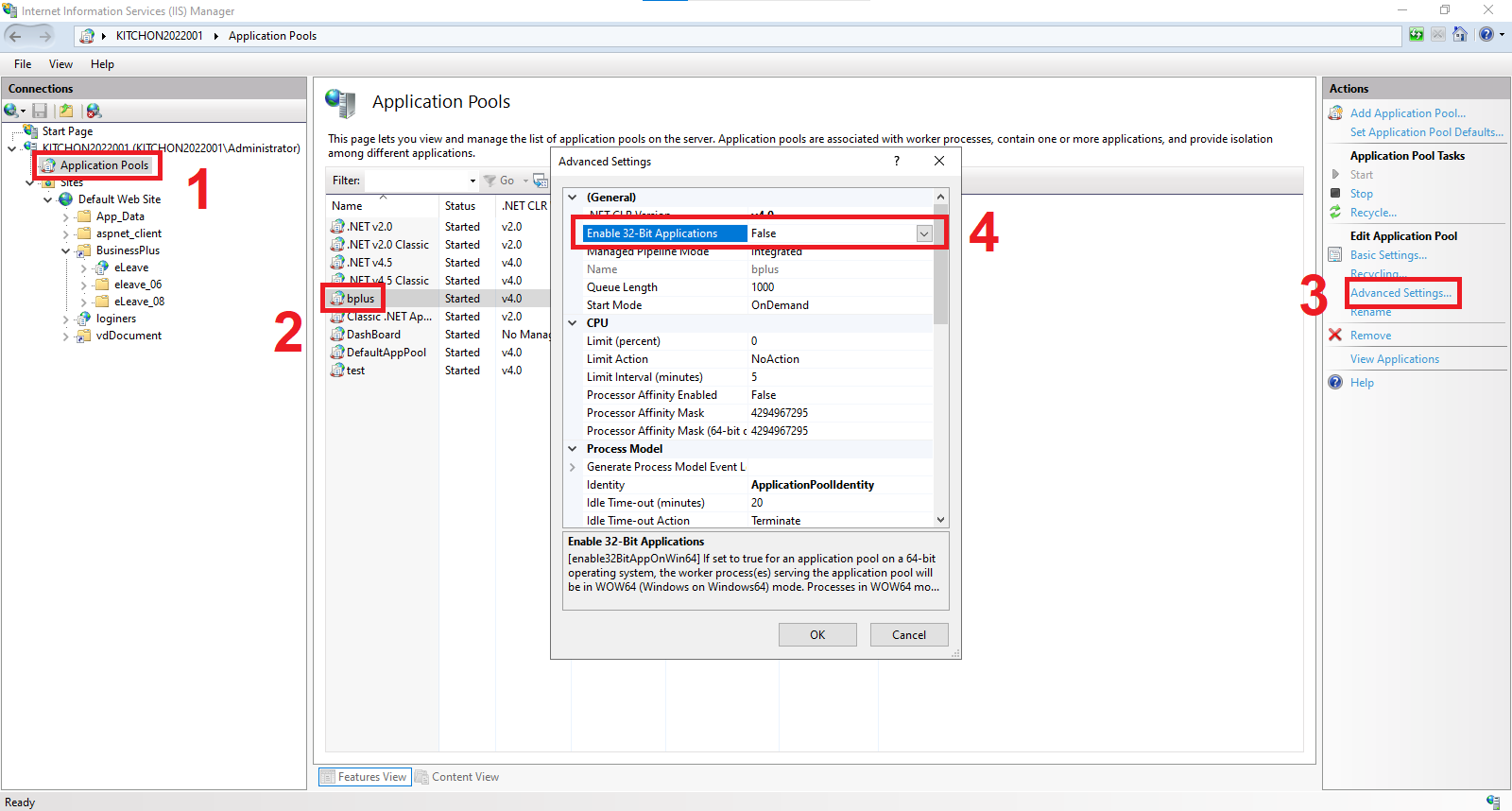Click the back navigation arrow
The height and width of the screenshot is (811, 1512).
click(15, 36)
